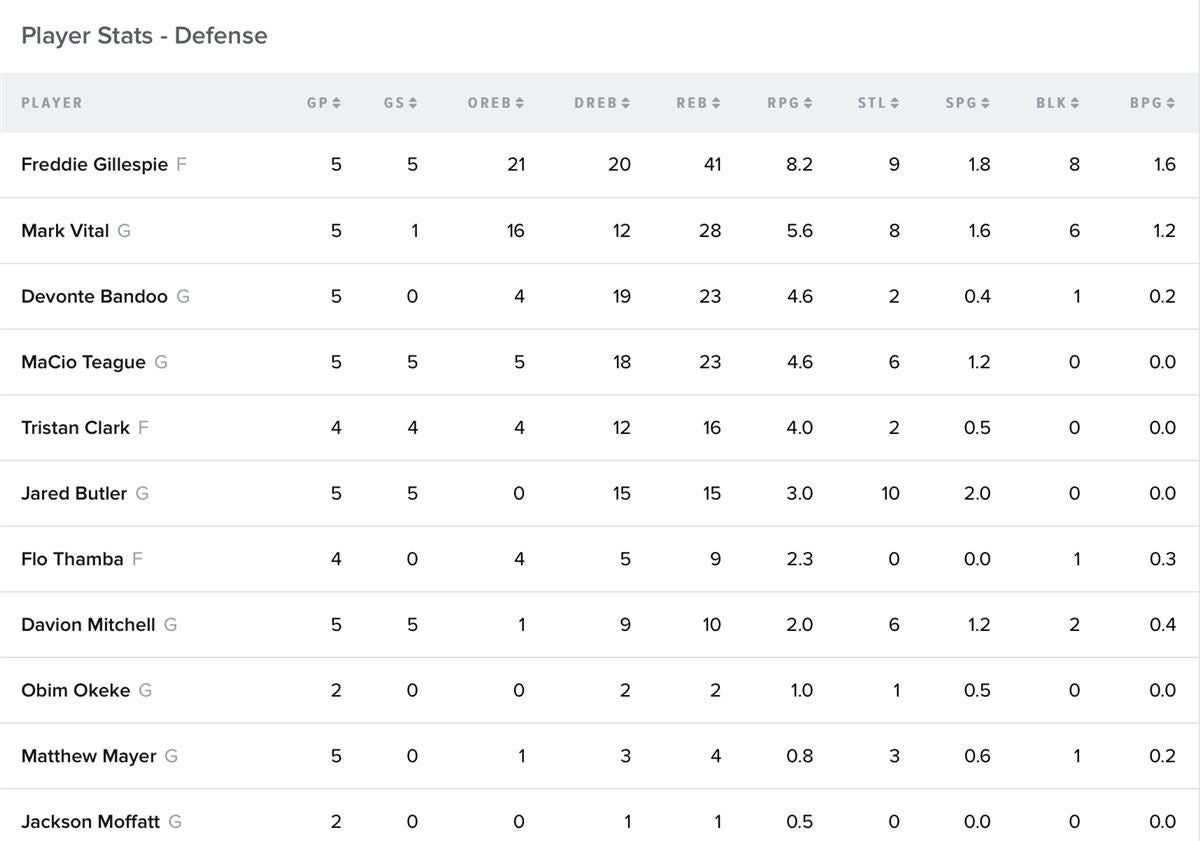Open Mark Vital player profile
Screen dimensions: 1200x841
65,230
